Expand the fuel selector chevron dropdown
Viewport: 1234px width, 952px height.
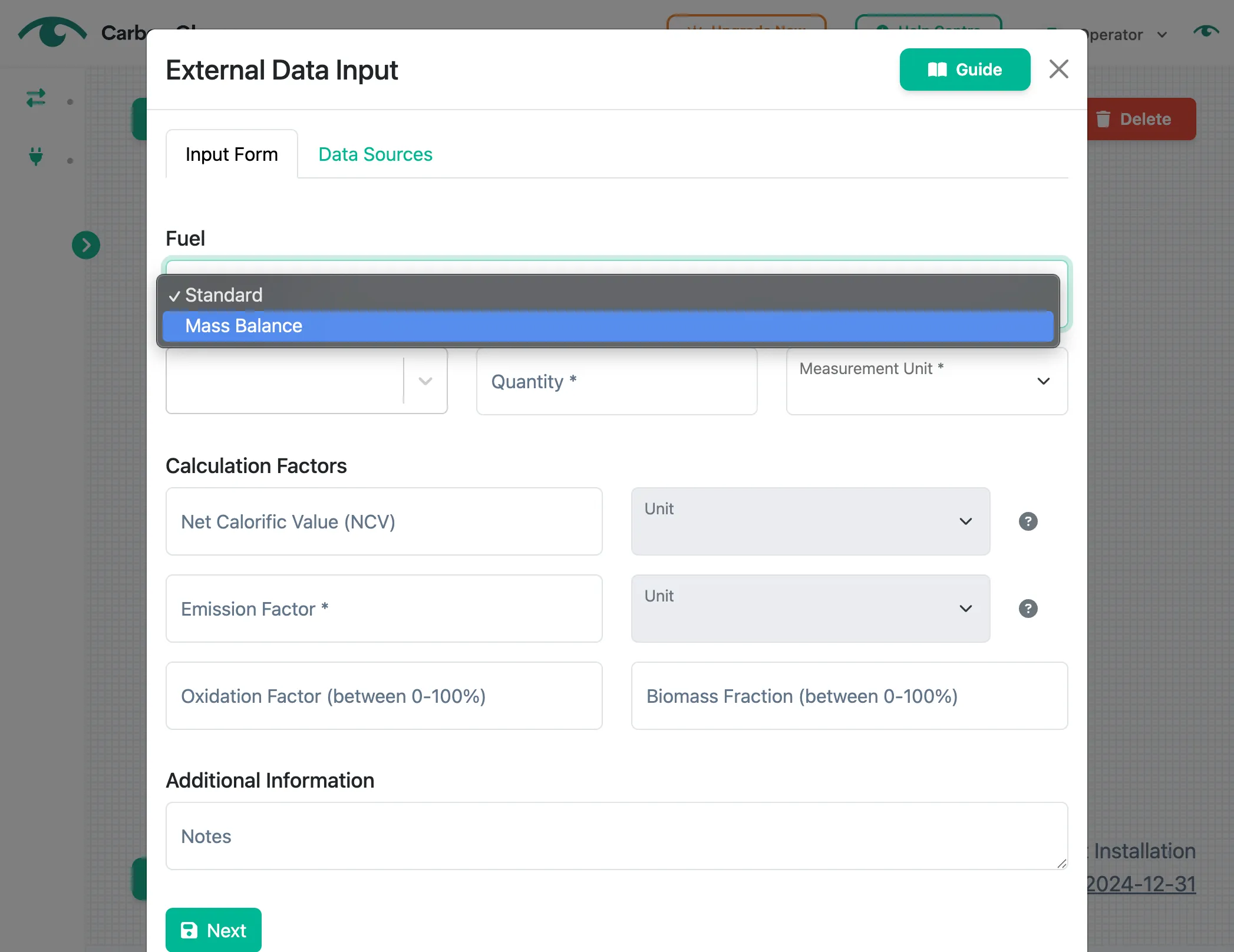tap(425, 381)
